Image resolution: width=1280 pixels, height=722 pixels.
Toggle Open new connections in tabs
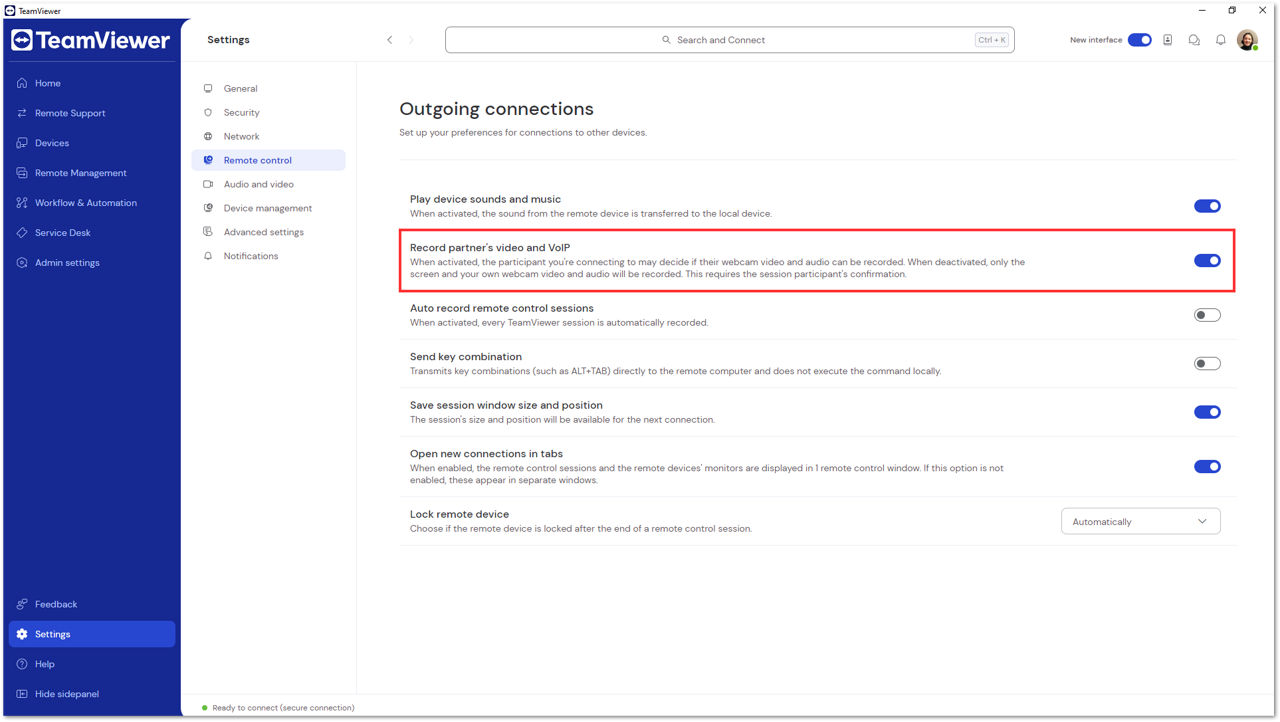point(1207,466)
